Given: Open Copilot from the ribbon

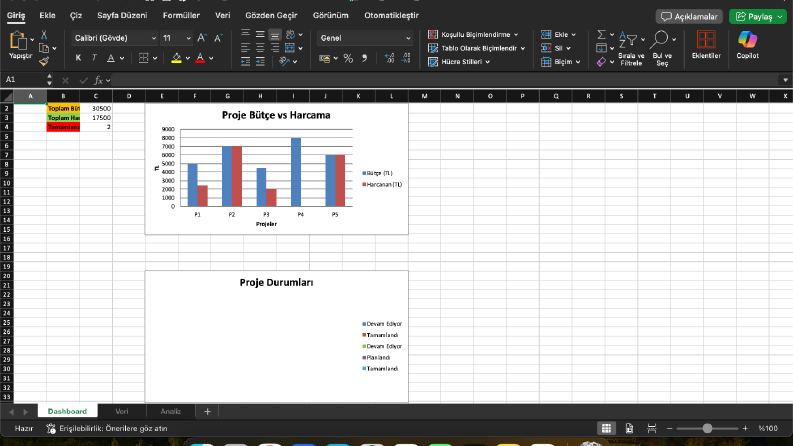Looking at the screenshot, I should pyautogui.click(x=747, y=40).
